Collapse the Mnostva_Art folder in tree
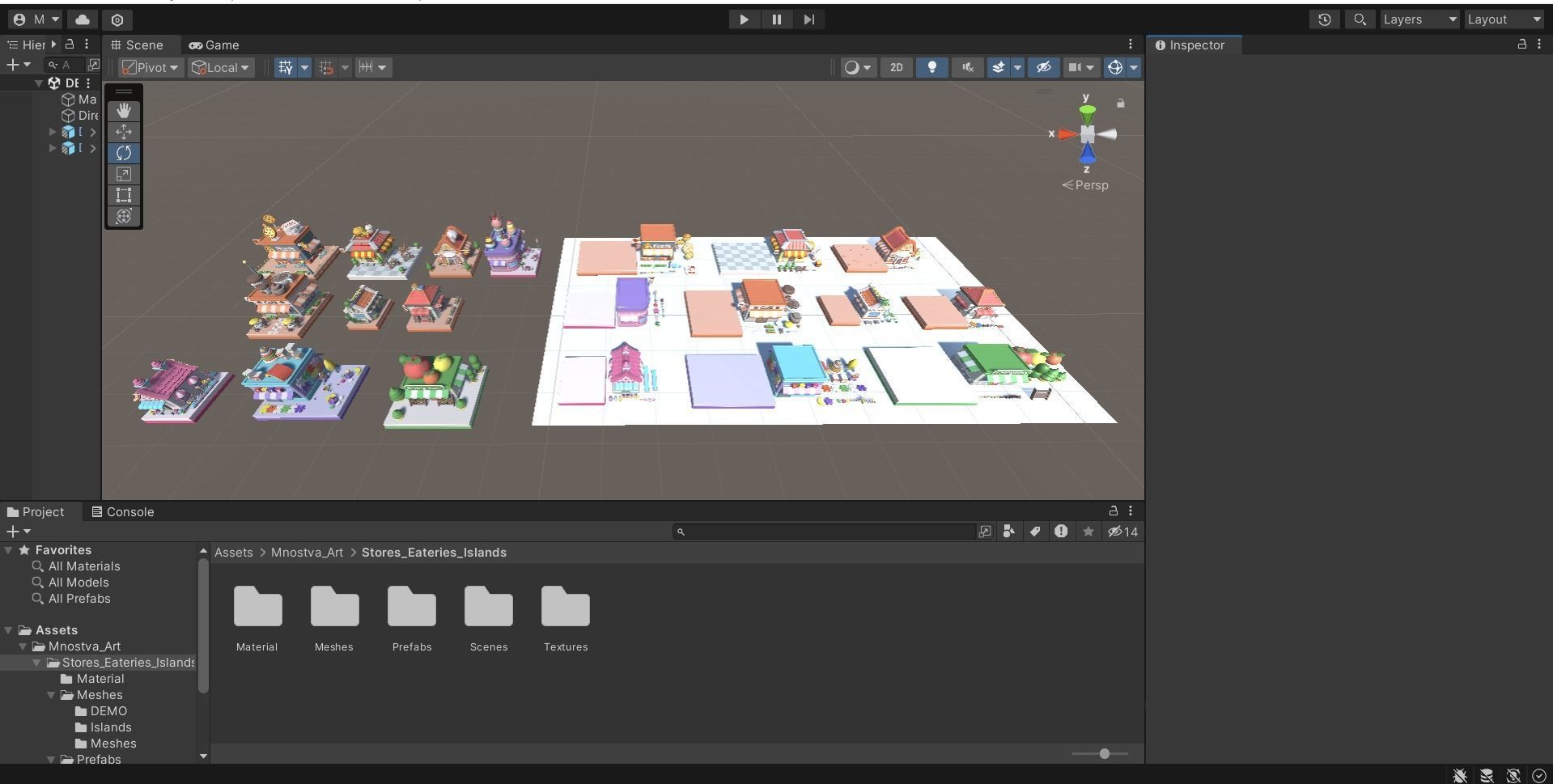This screenshot has width=1553, height=784. [x=23, y=646]
